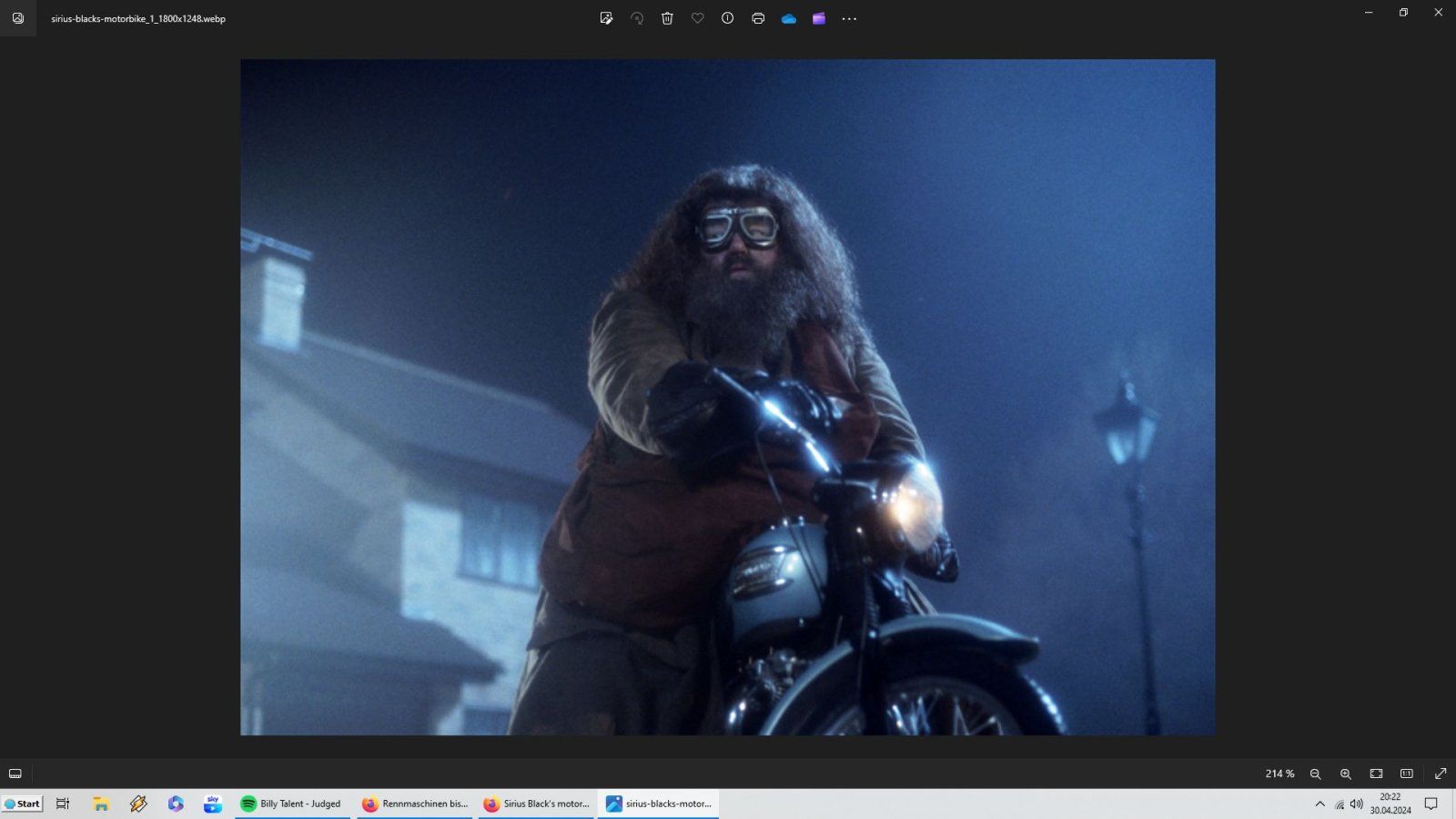This screenshot has width=1456, height=819.
Task: Select the sirius-blacks-motor Photos taskbar button
Action: pos(658,804)
